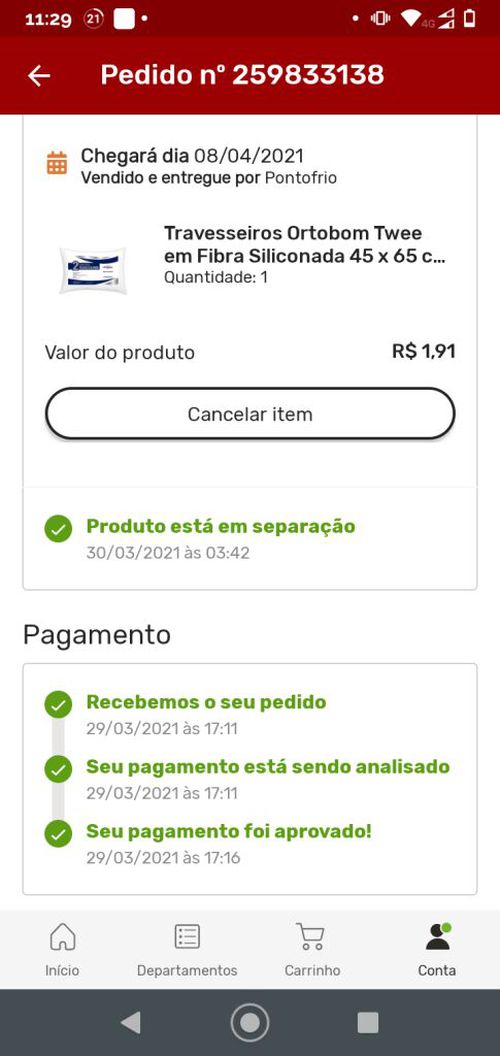
Task: Tap the check icon for pagamento foi aprovado
Action: (x=59, y=834)
